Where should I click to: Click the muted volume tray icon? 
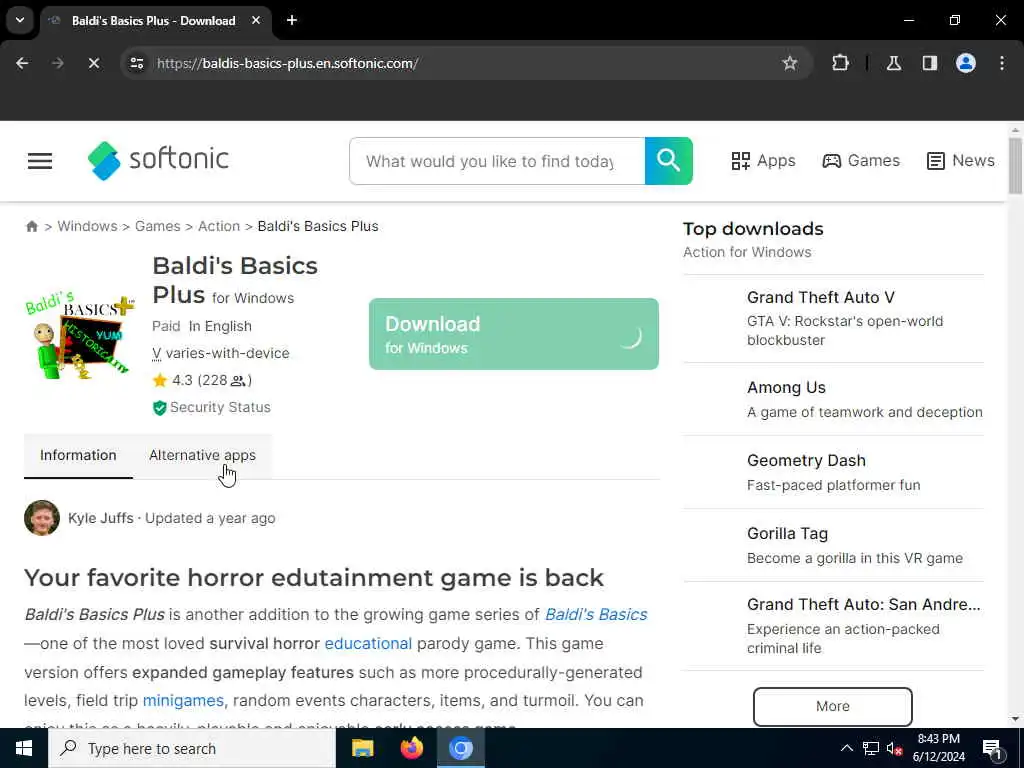(894, 748)
